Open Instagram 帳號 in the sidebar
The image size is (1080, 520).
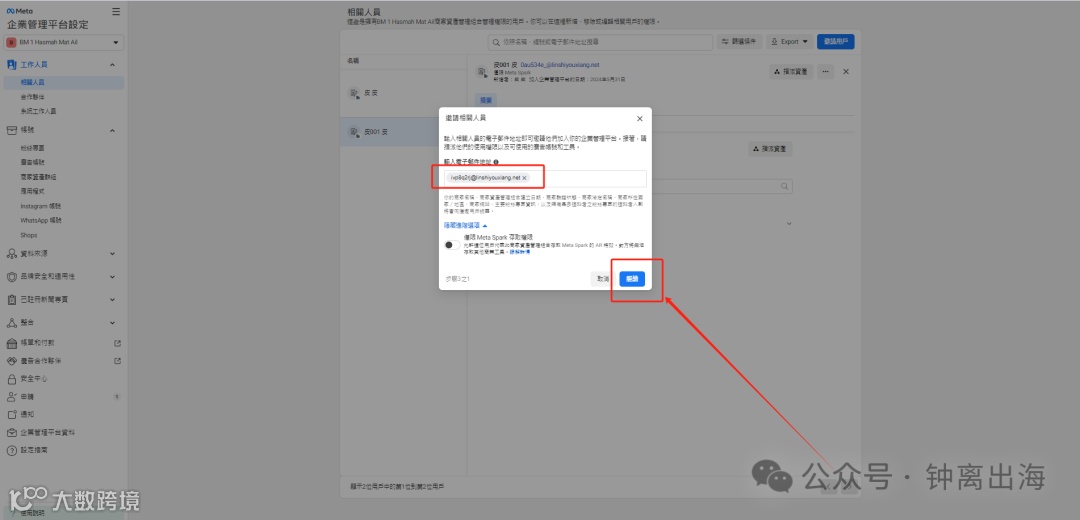[41, 206]
